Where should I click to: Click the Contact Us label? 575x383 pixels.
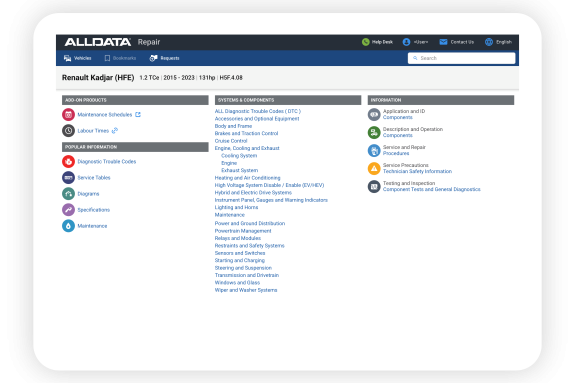[x=462, y=42]
